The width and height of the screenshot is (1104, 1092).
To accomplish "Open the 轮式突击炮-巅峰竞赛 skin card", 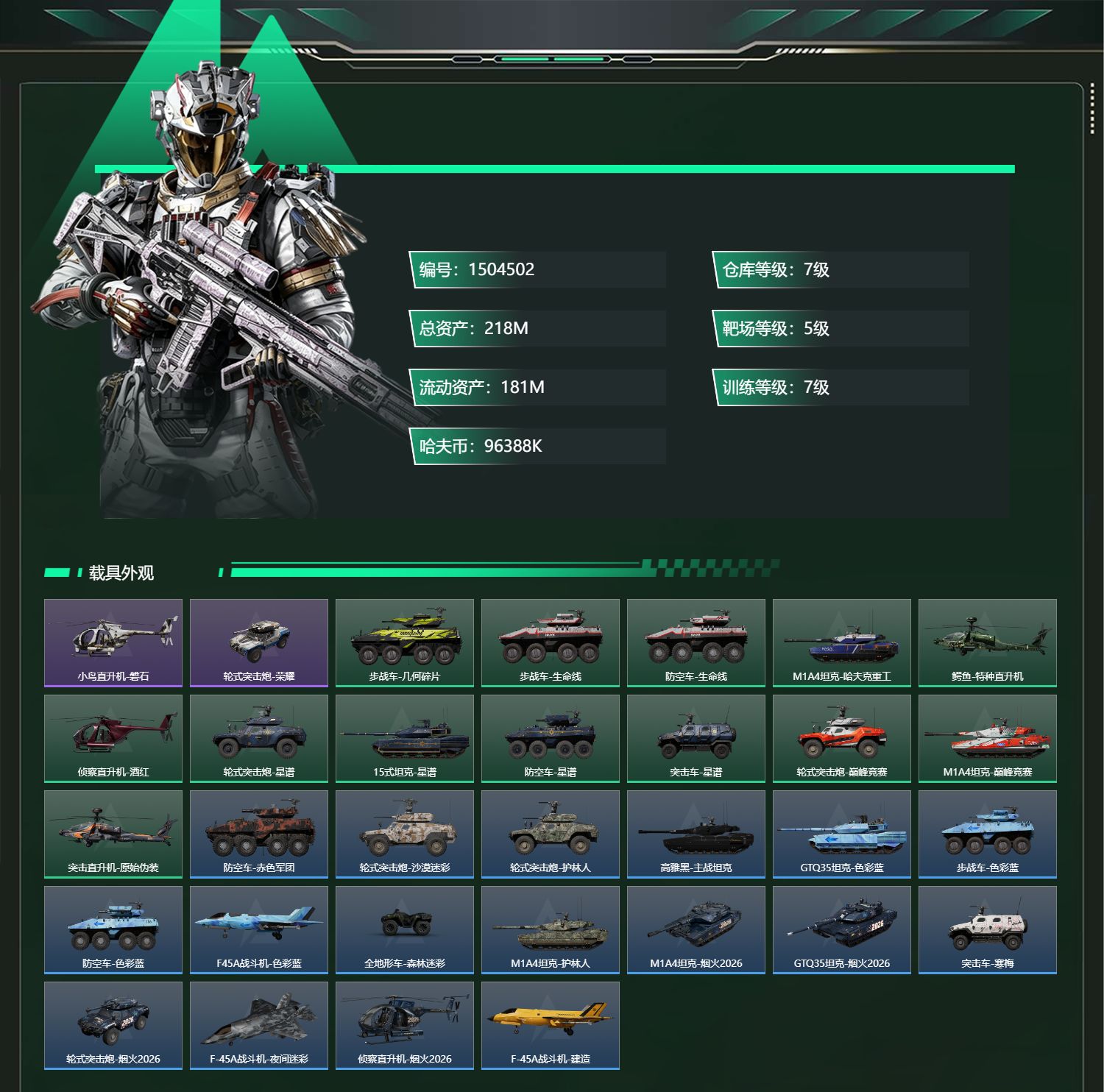I will [842, 739].
